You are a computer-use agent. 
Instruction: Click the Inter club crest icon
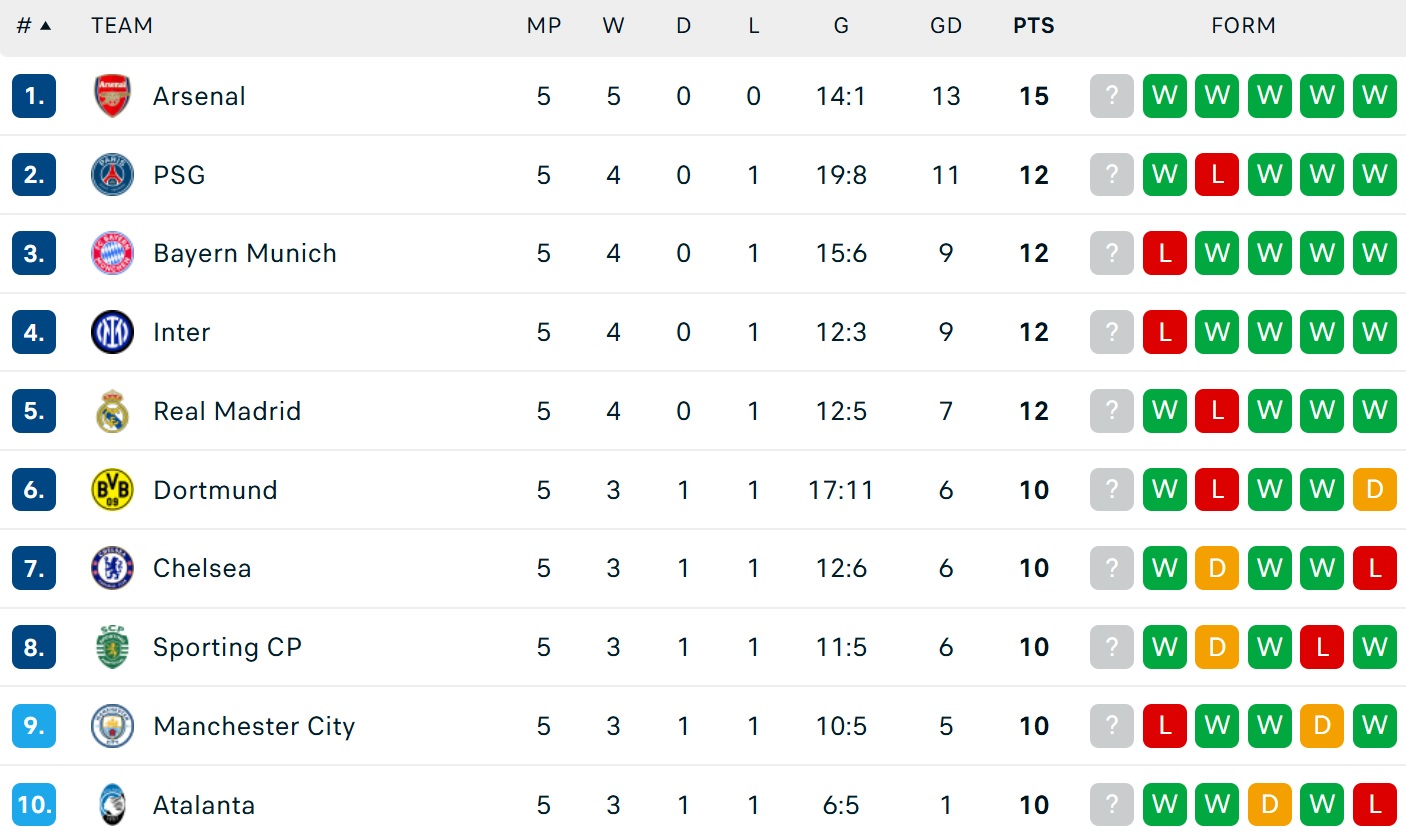[x=112, y=332]
